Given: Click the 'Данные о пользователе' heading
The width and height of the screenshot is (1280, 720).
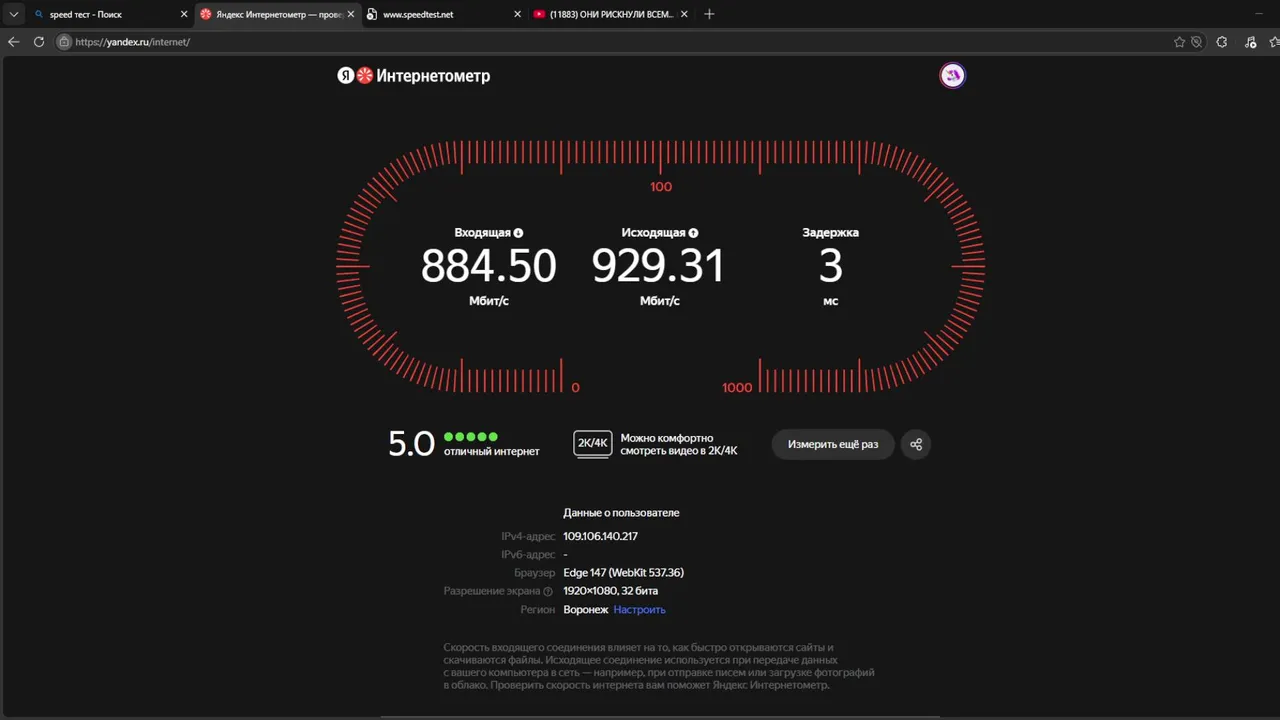Looking at the screenshot, I should click(x=621, y=513).
